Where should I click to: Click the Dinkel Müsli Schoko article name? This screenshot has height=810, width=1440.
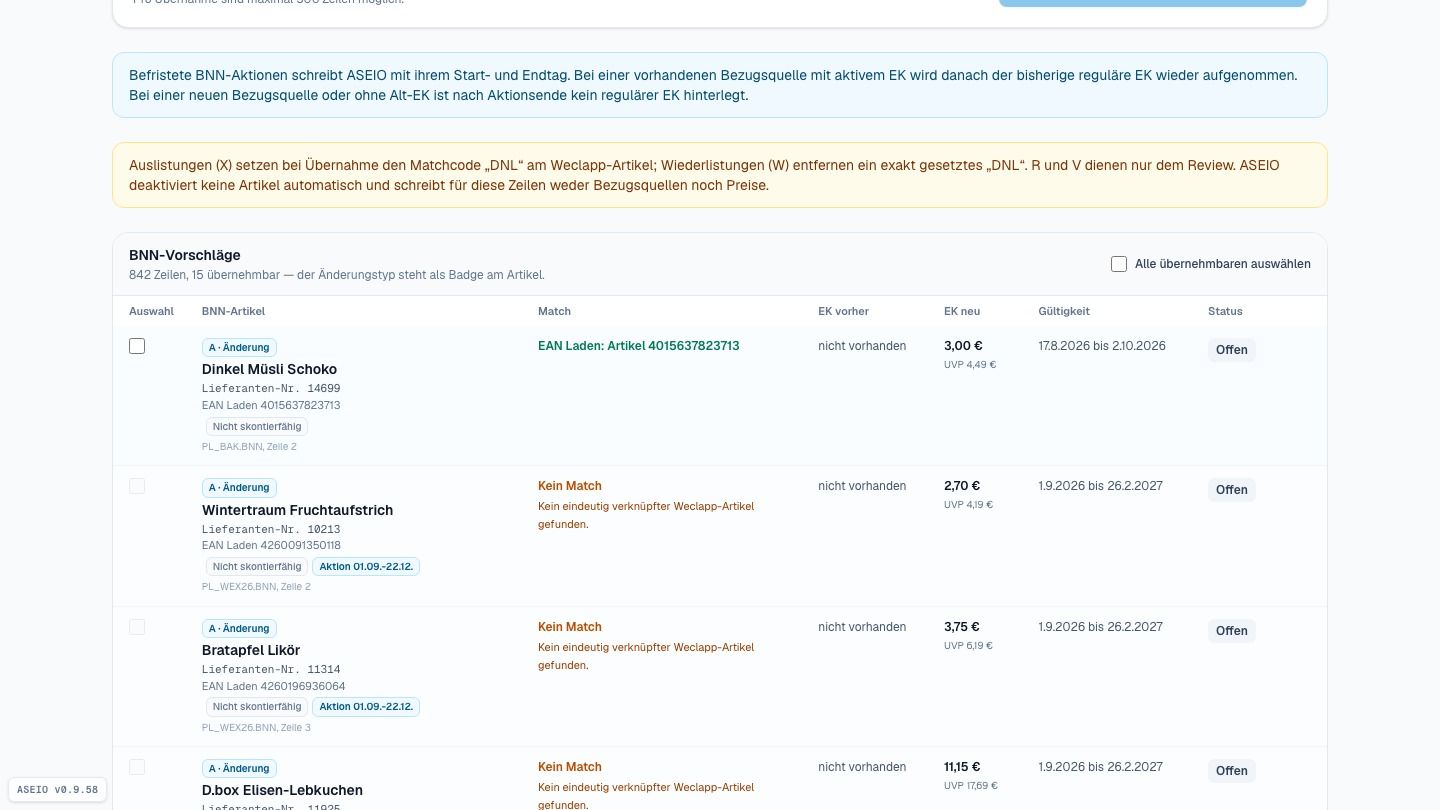coord(269,369)
